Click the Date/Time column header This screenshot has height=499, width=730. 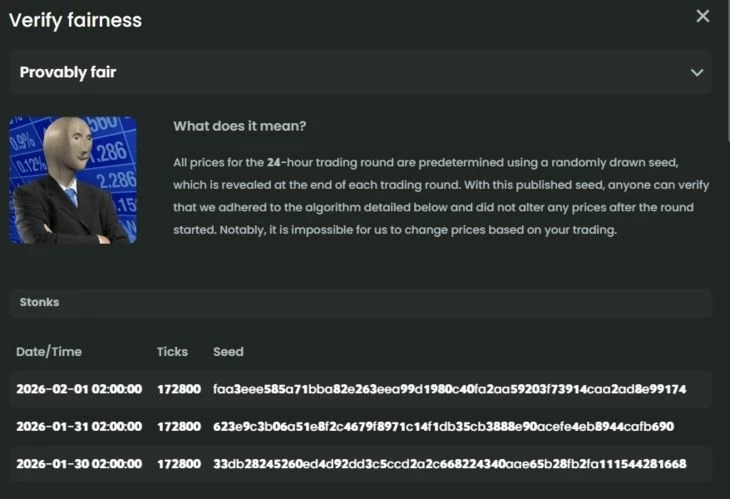tap(49, 352)
